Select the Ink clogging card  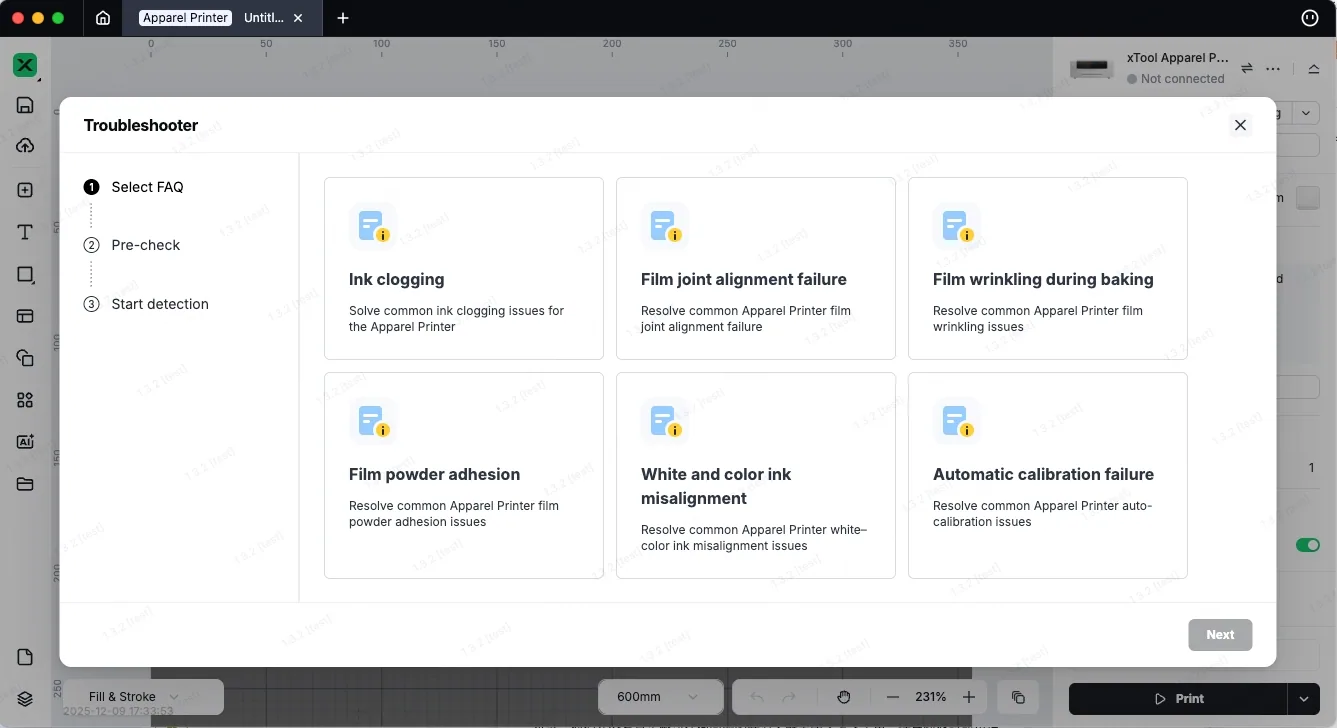point(464,268)
